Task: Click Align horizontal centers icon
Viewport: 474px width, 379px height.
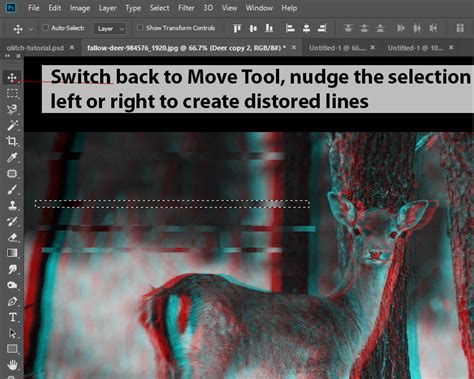Action: point(306,28)
